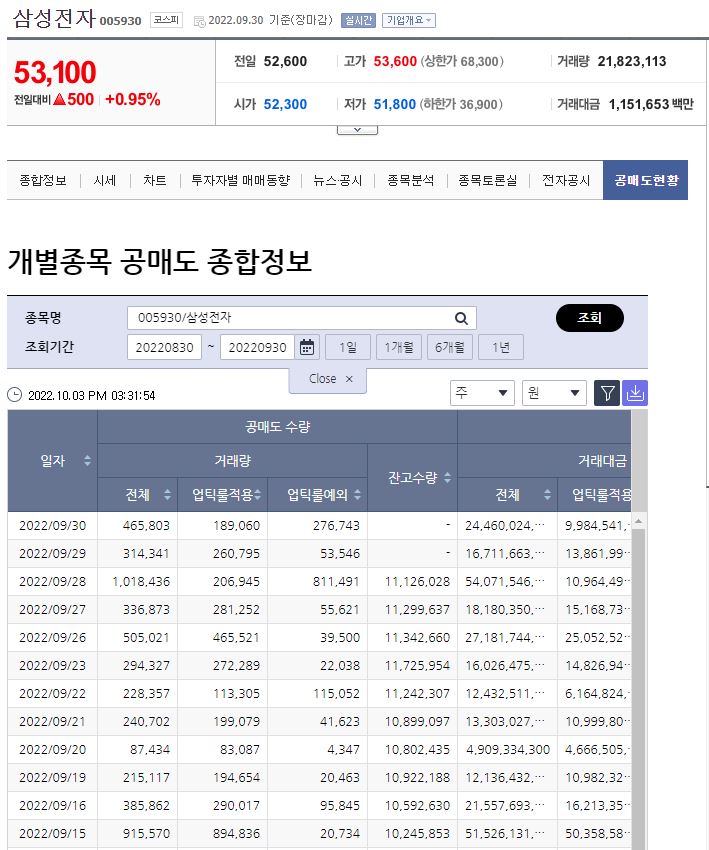This screenshot has width=709, height=850.
Task: Open the 전자공시 tab
Action: [x=566, y=181]
